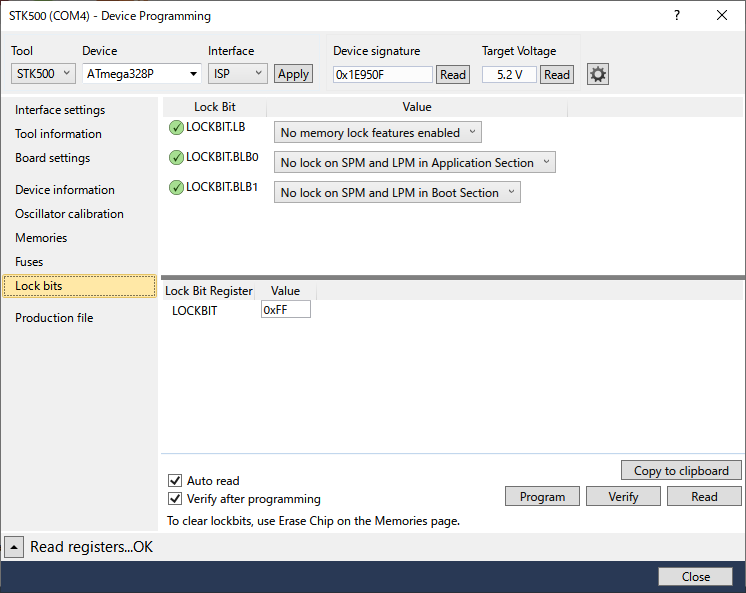Select the Lock bits page

79,286
